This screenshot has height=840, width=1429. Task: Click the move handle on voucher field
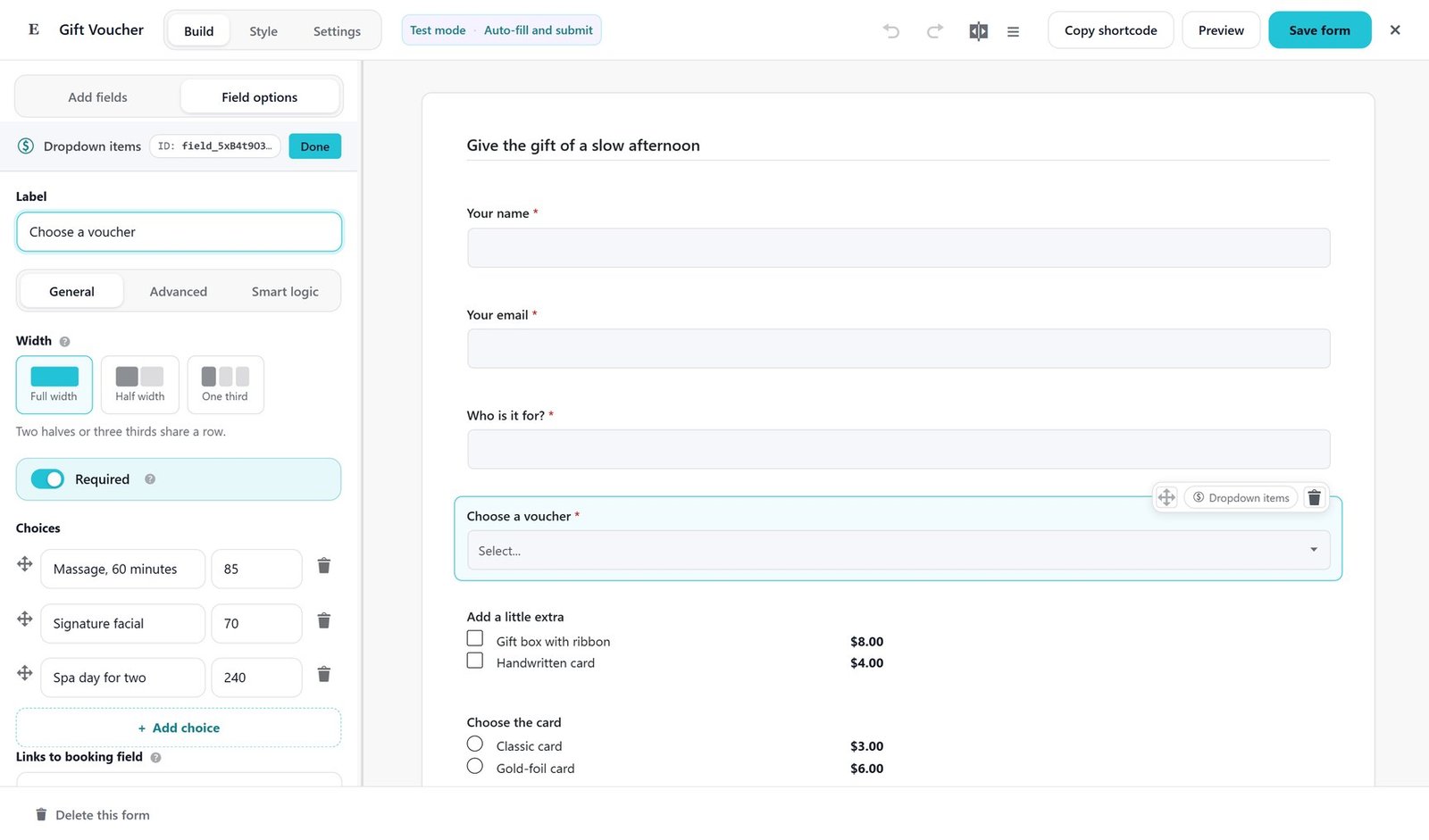click(x=1166, y=497)
